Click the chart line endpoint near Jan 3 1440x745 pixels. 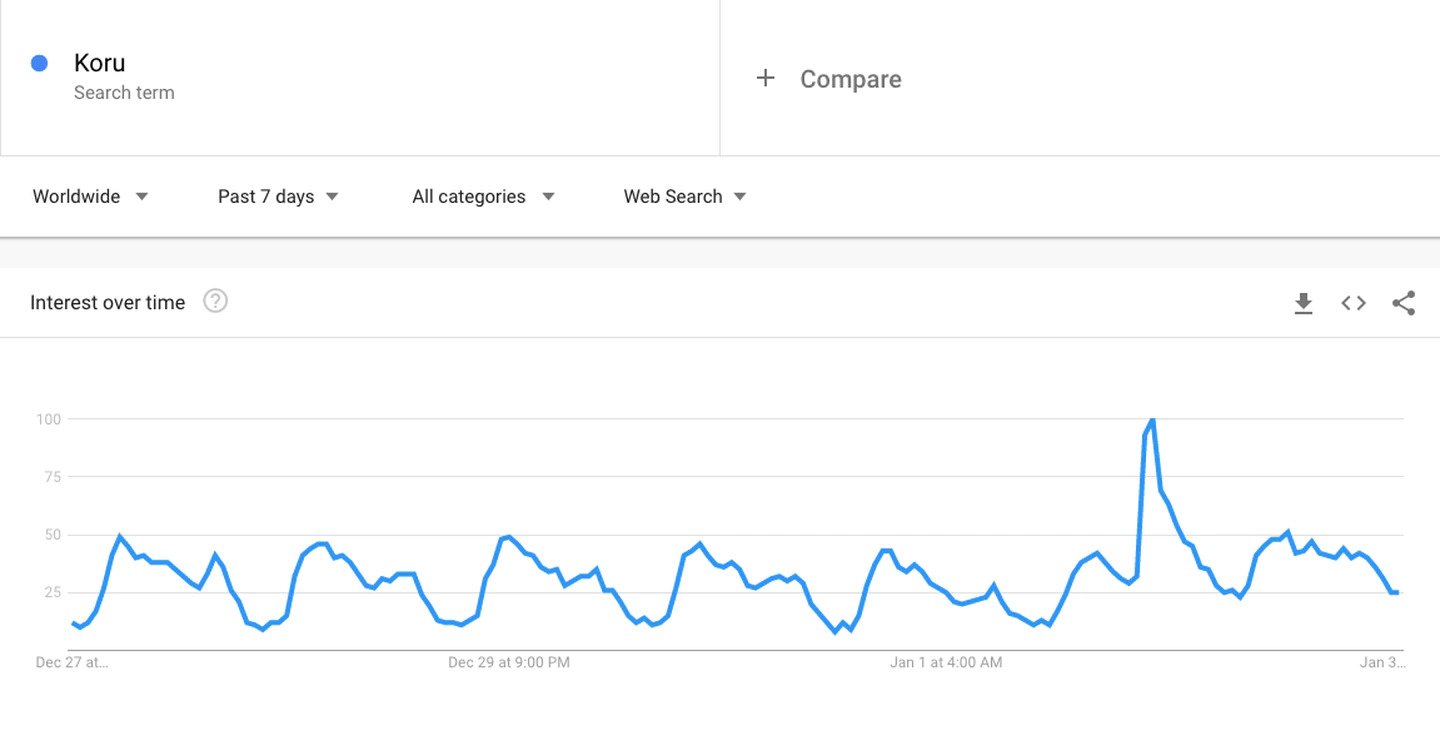pos(1396,593)
